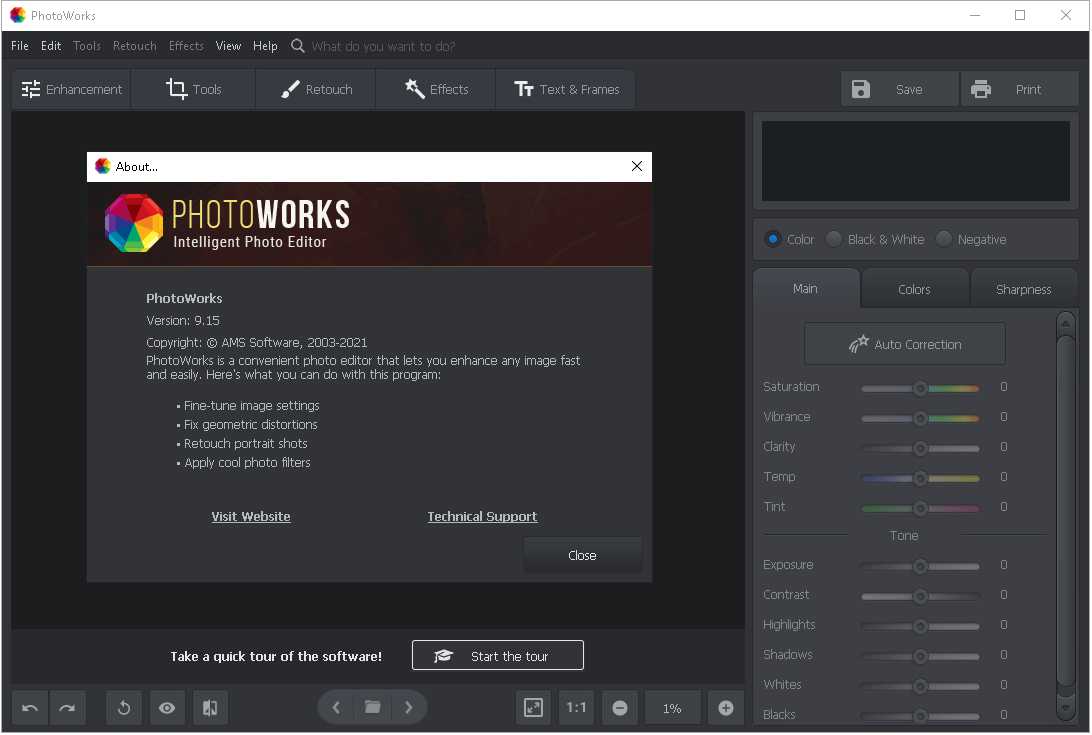Select the Negative radio button

(x=944, y=239)
